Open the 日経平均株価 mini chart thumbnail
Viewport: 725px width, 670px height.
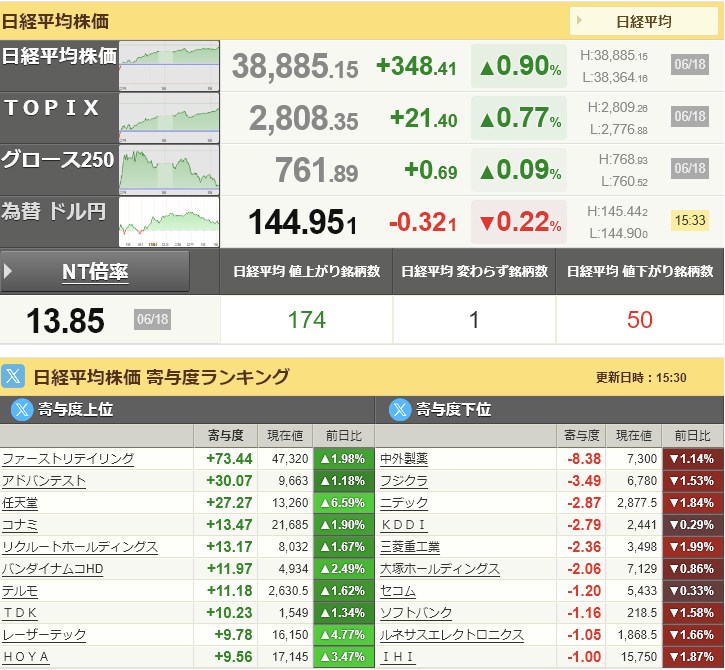(x=169, y=66)
